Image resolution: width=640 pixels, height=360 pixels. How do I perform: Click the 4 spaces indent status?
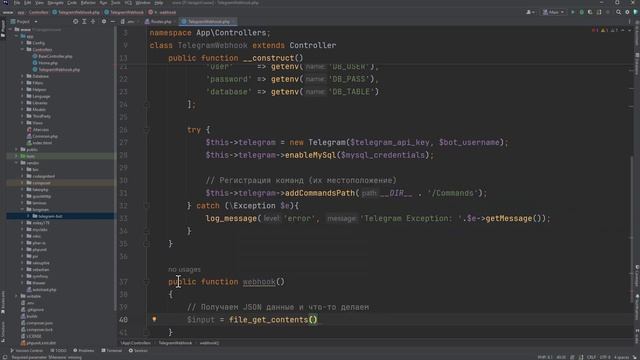[621, 357]
